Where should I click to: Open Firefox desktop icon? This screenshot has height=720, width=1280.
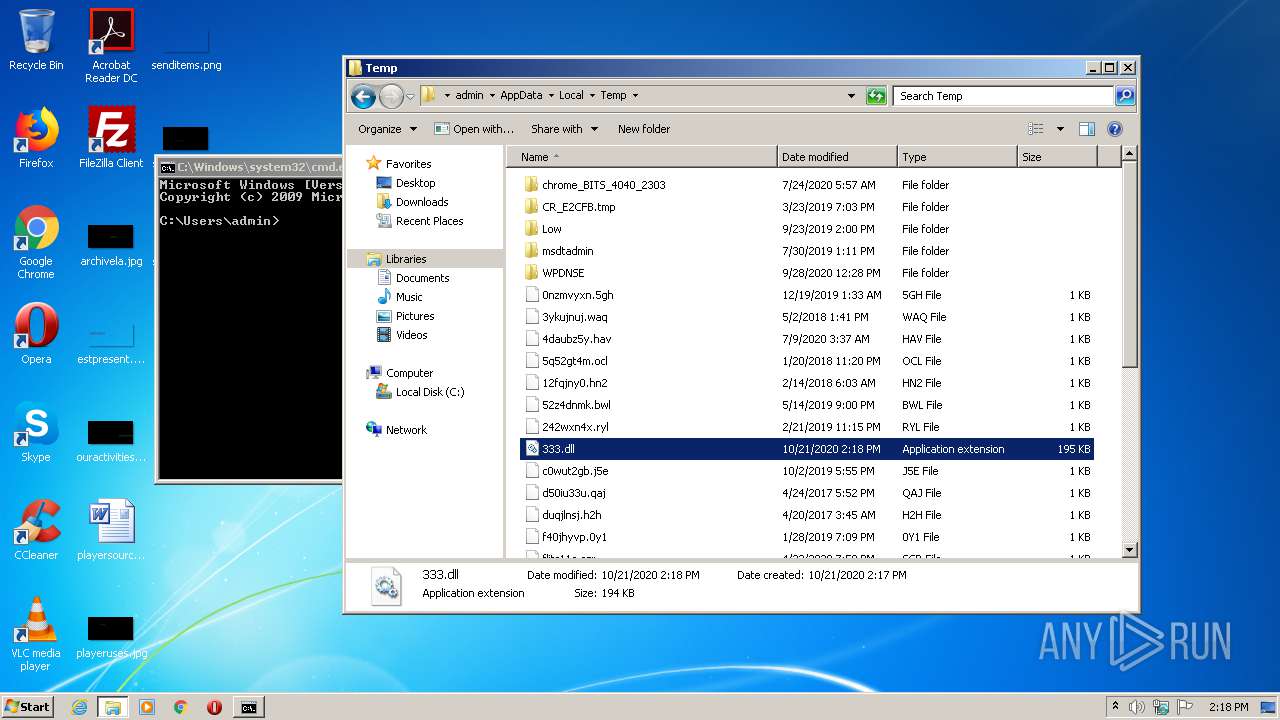click(36, 138)
